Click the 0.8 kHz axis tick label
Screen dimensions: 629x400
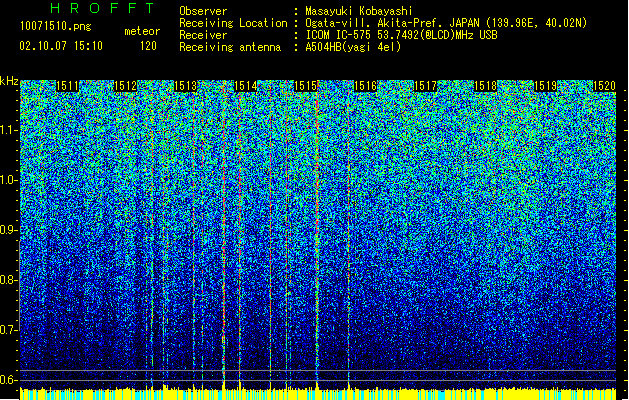[8, 280]
